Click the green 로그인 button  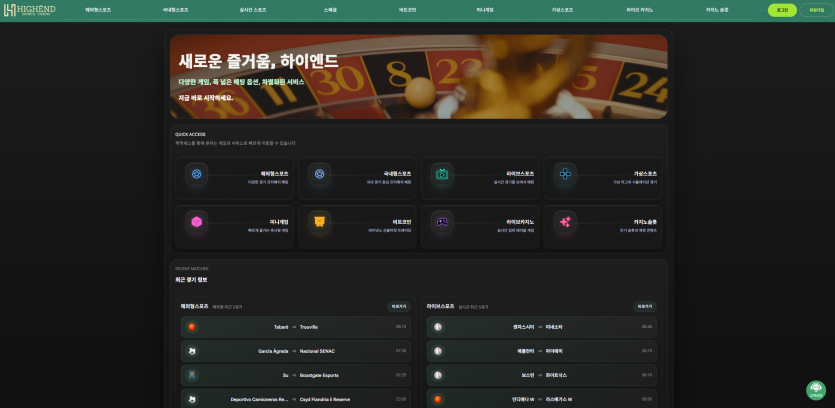click(782, 10)
